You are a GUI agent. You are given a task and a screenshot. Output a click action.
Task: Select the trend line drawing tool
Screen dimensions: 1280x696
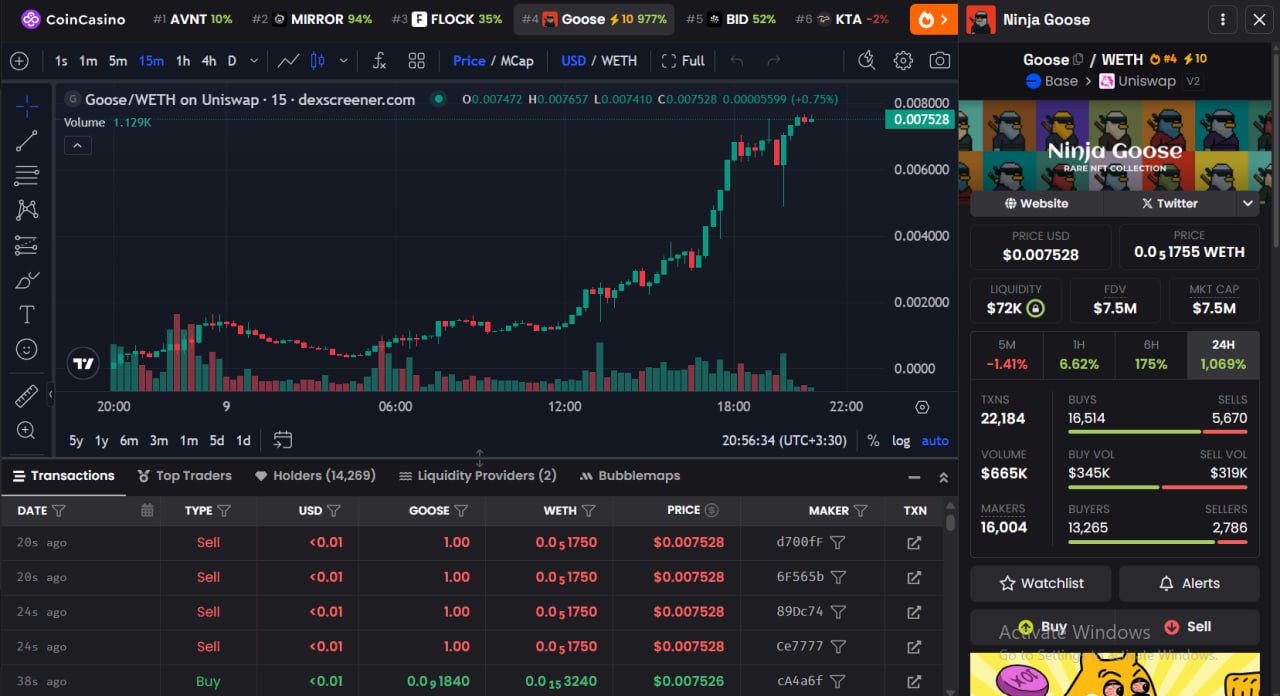(x=27, y=140)
